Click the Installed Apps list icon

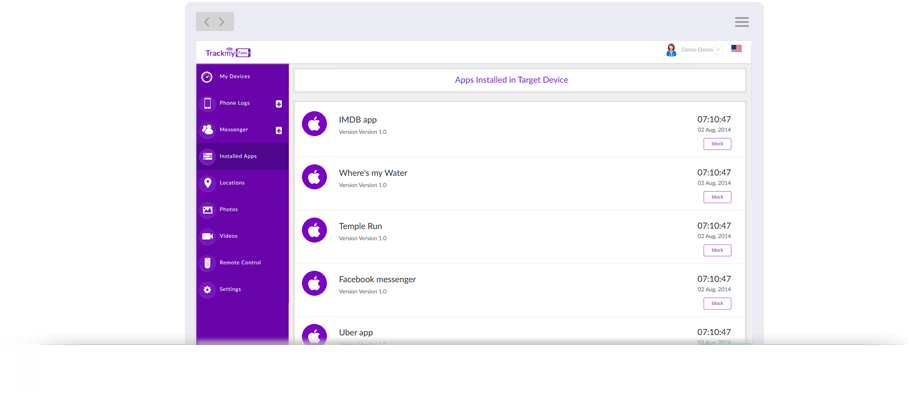pos(207,156)
